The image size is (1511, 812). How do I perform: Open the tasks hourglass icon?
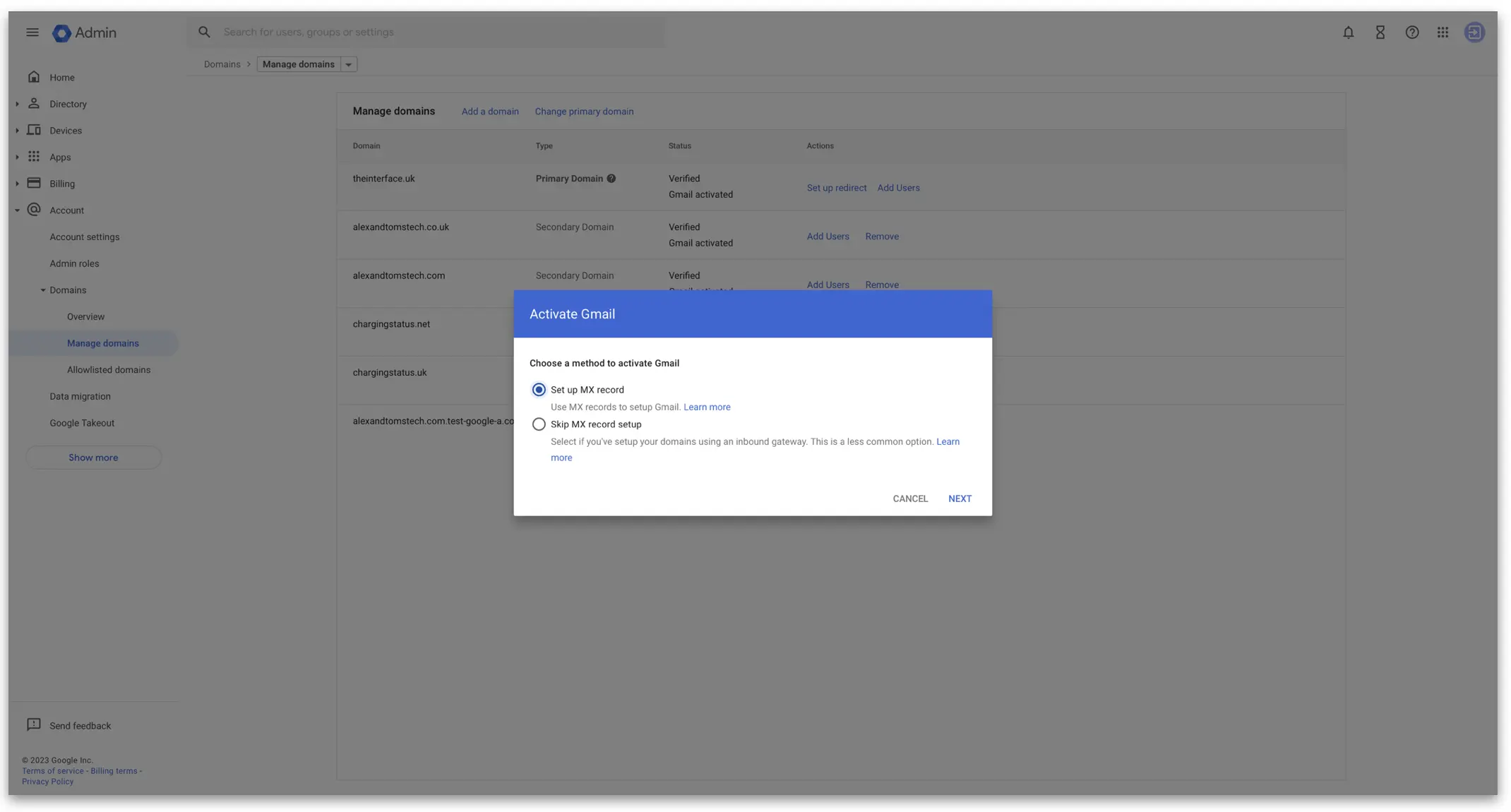click(x=1380, y=32)
